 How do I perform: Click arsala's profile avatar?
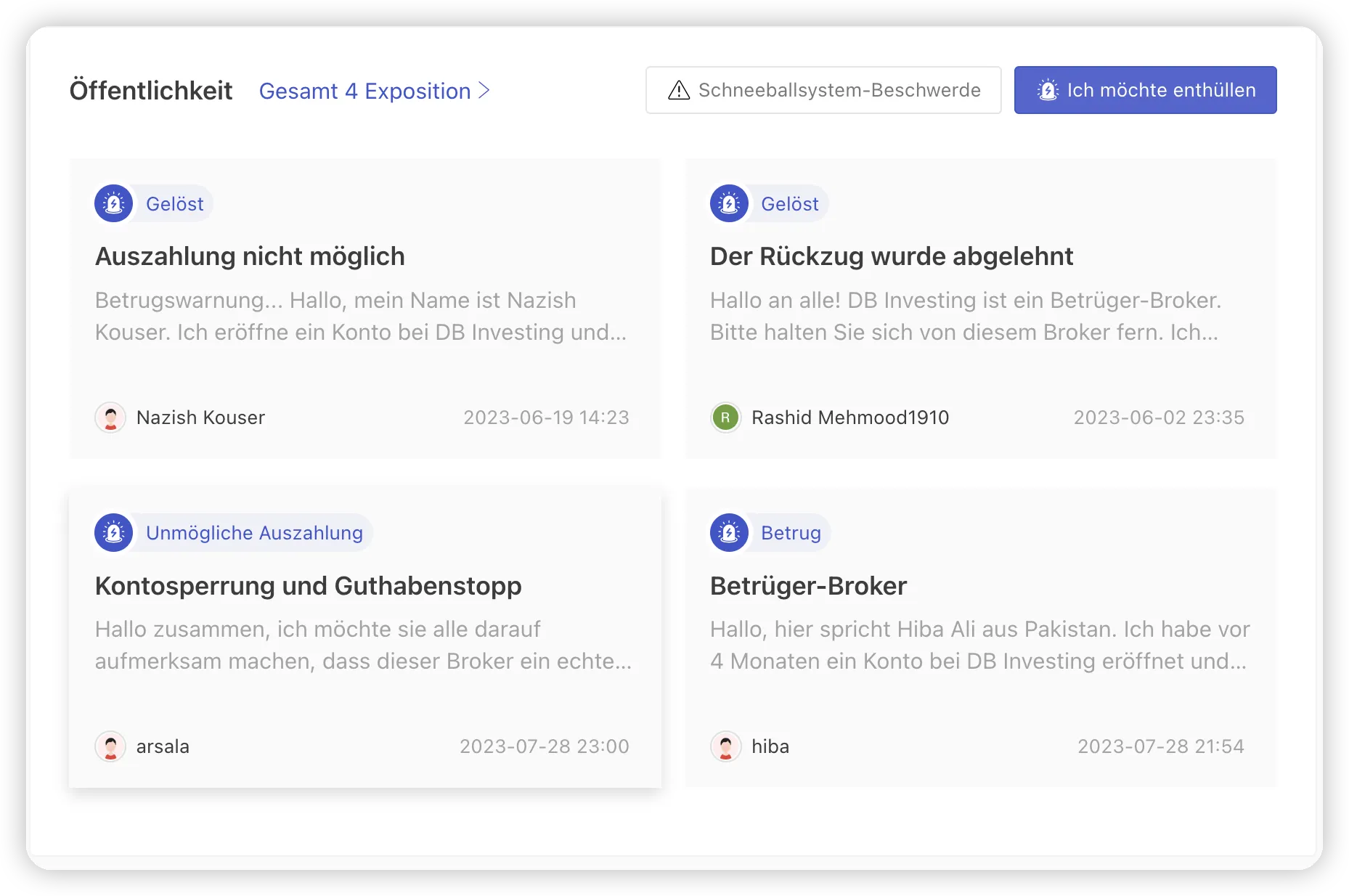[110, 746]
